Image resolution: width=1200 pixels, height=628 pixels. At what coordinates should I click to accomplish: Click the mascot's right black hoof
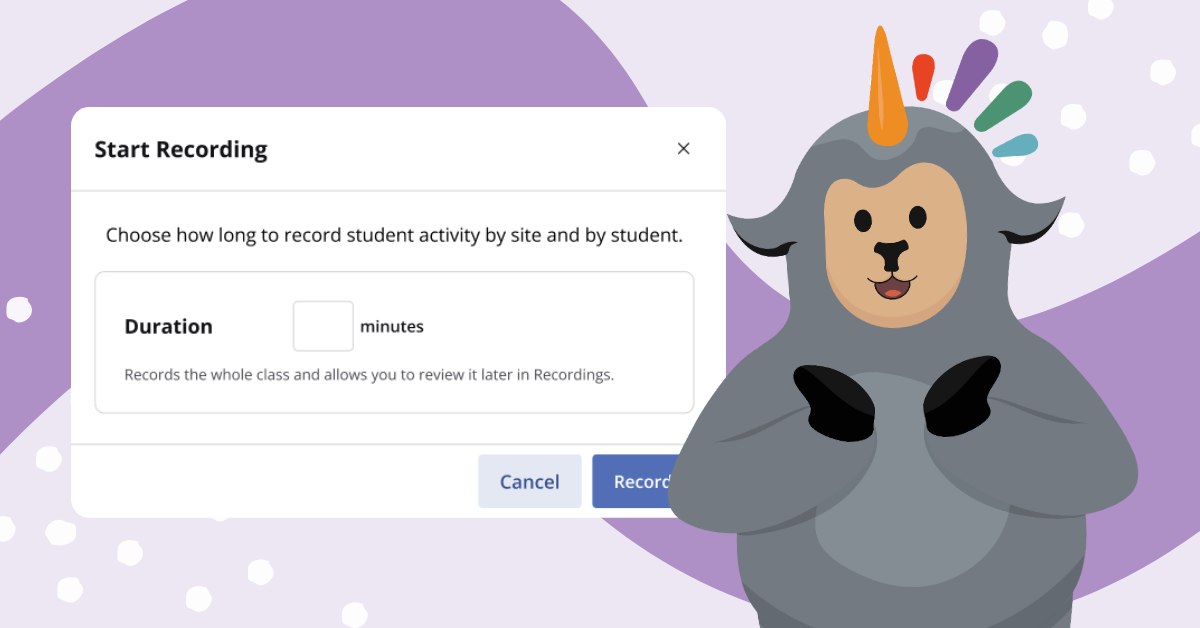click(x=963, y=394)
